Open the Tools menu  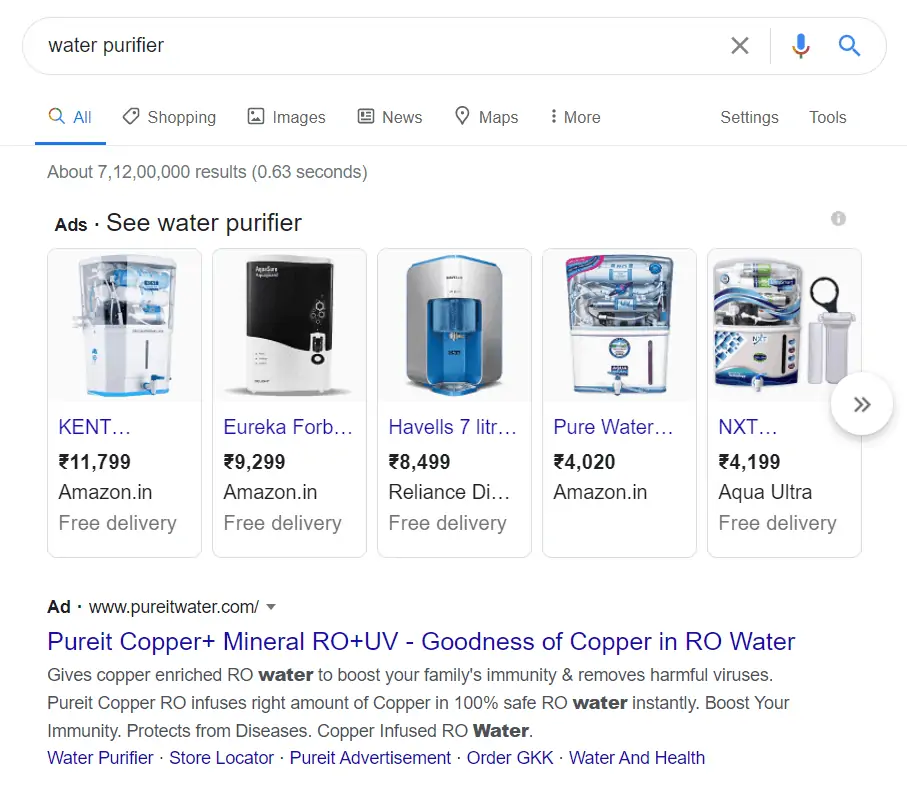click(x=827, y=117)
